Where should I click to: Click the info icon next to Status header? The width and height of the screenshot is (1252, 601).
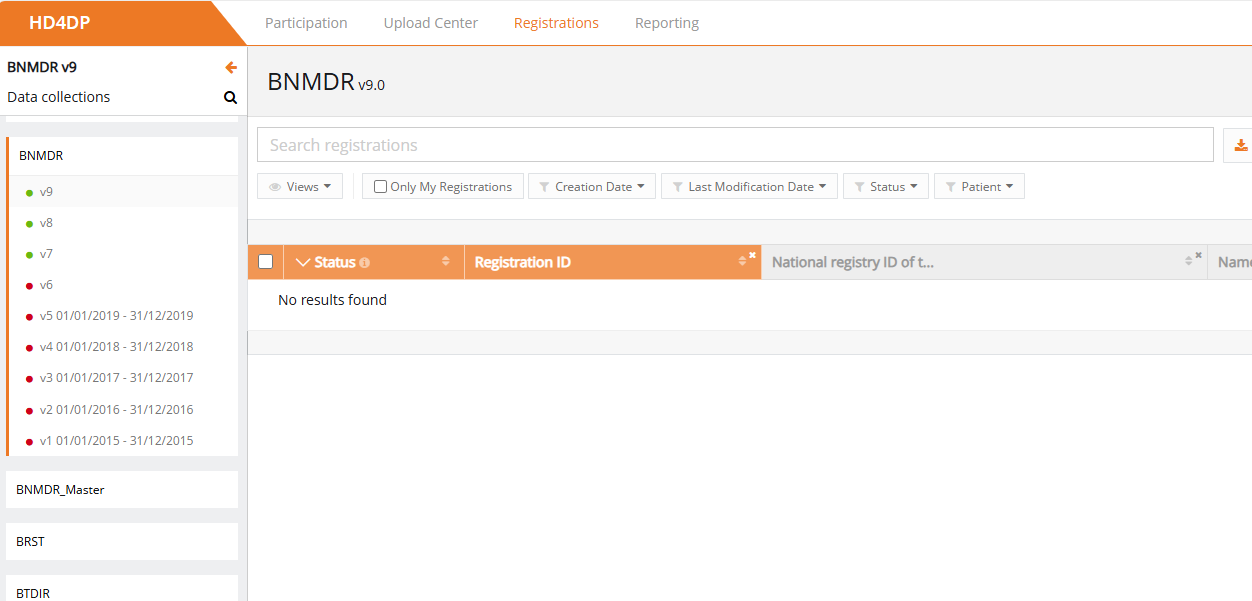pos(365,263)
